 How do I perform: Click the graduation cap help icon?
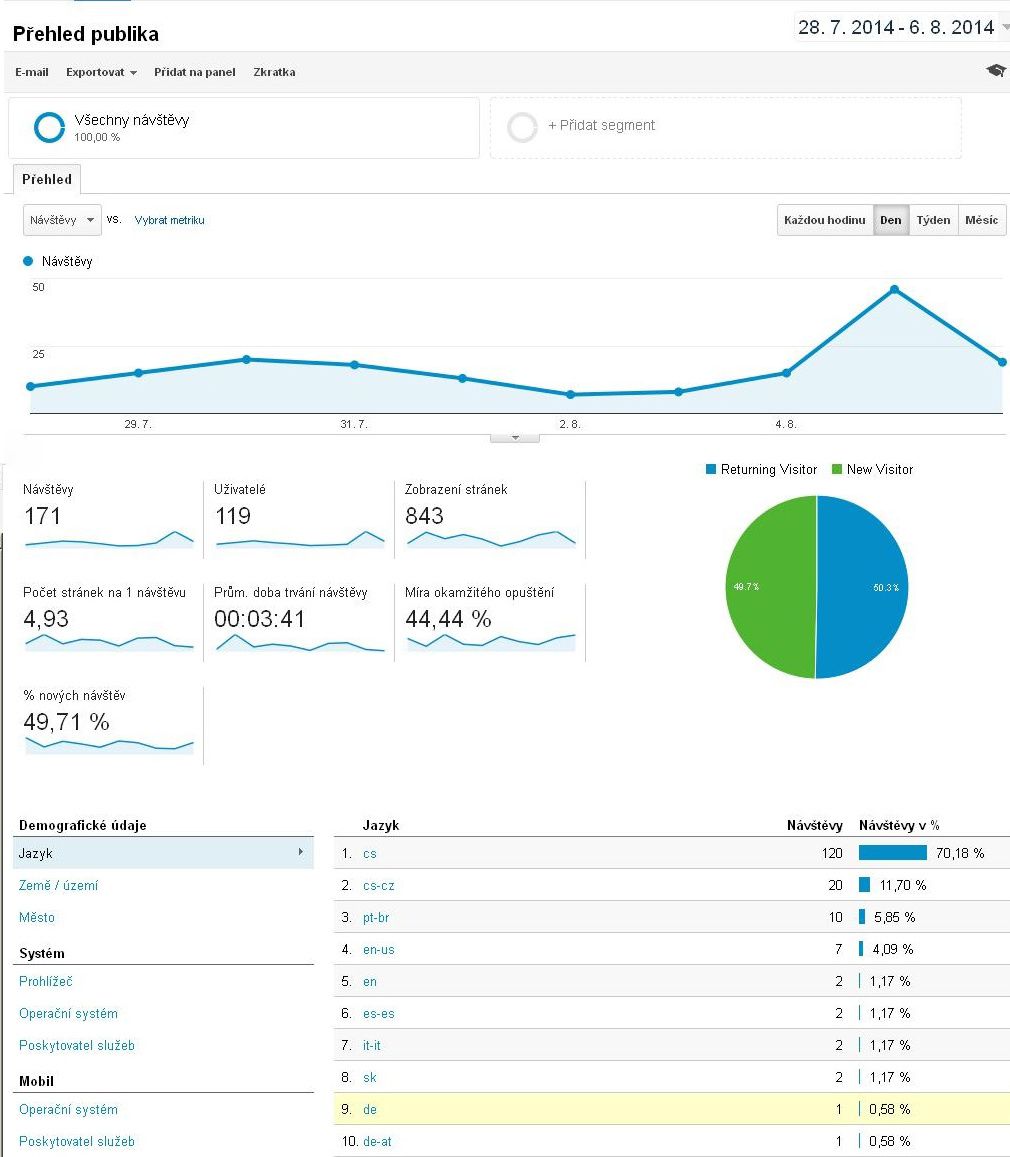(x=995, y=71)
